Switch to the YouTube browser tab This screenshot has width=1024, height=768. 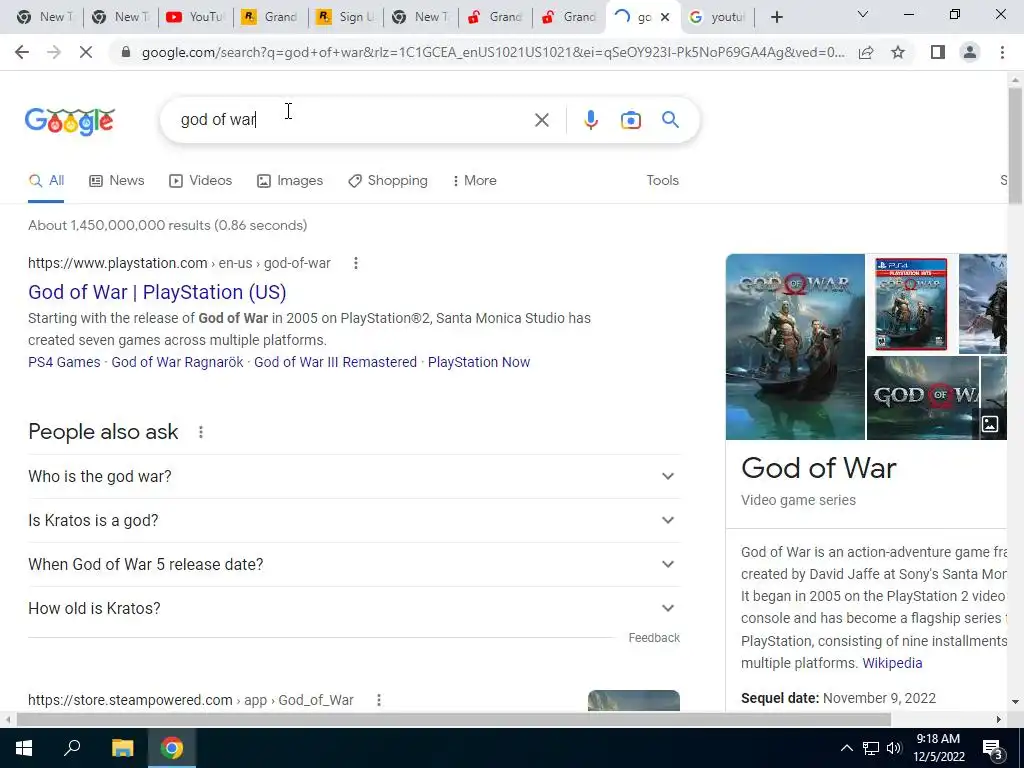[x=195, y=18]
